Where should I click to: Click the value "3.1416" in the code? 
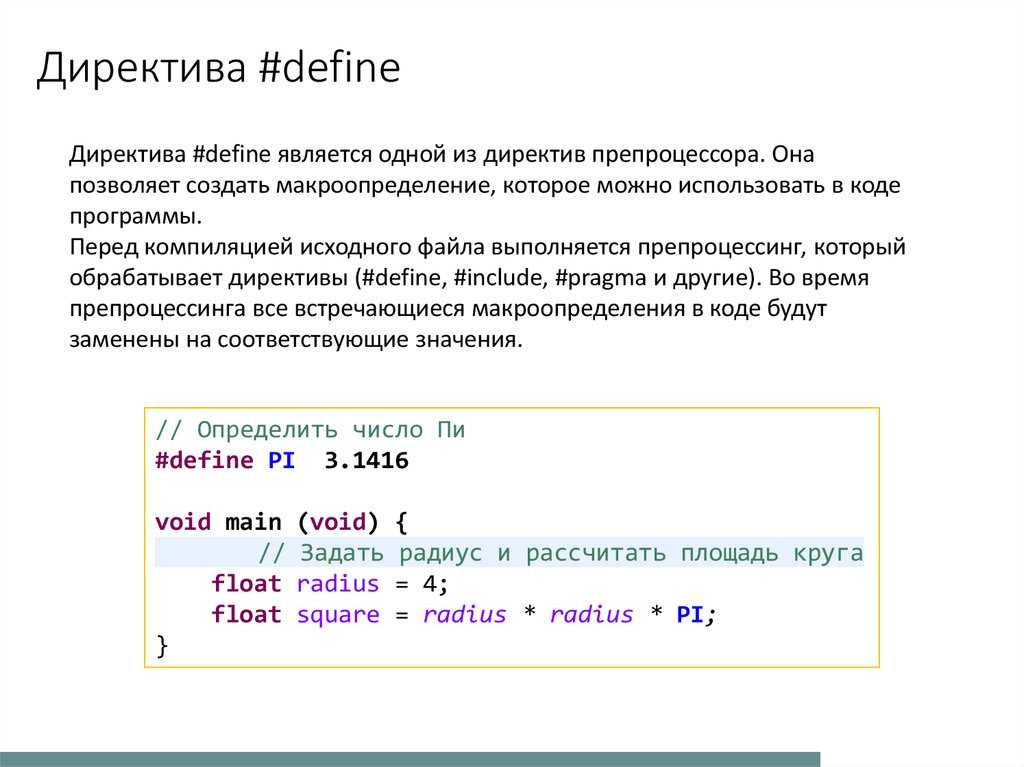click(366, 461)
